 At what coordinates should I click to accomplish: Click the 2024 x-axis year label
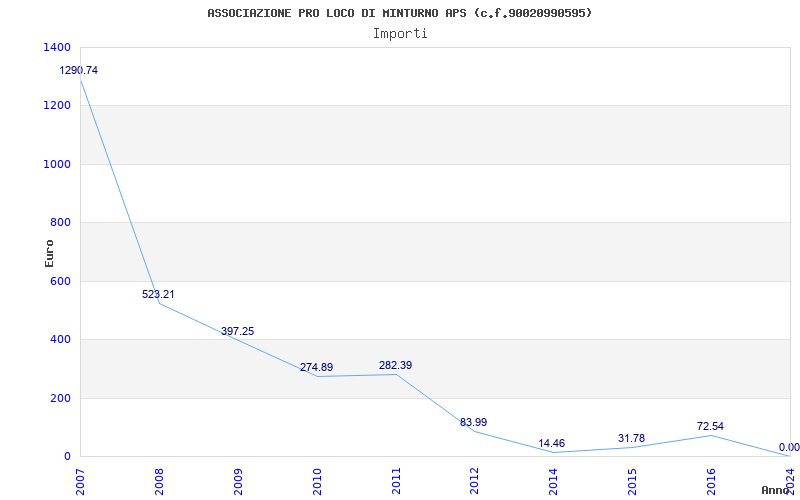[790, 482]
